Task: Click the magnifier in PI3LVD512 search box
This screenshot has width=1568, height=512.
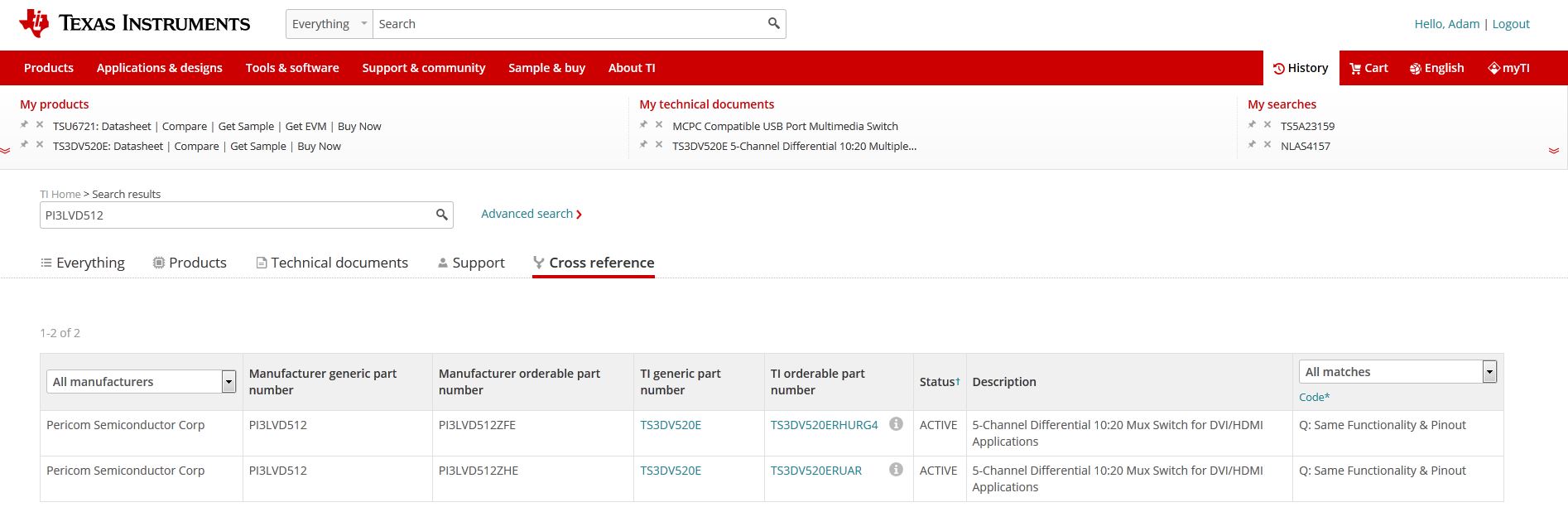Action: click(x=442, y=215)
